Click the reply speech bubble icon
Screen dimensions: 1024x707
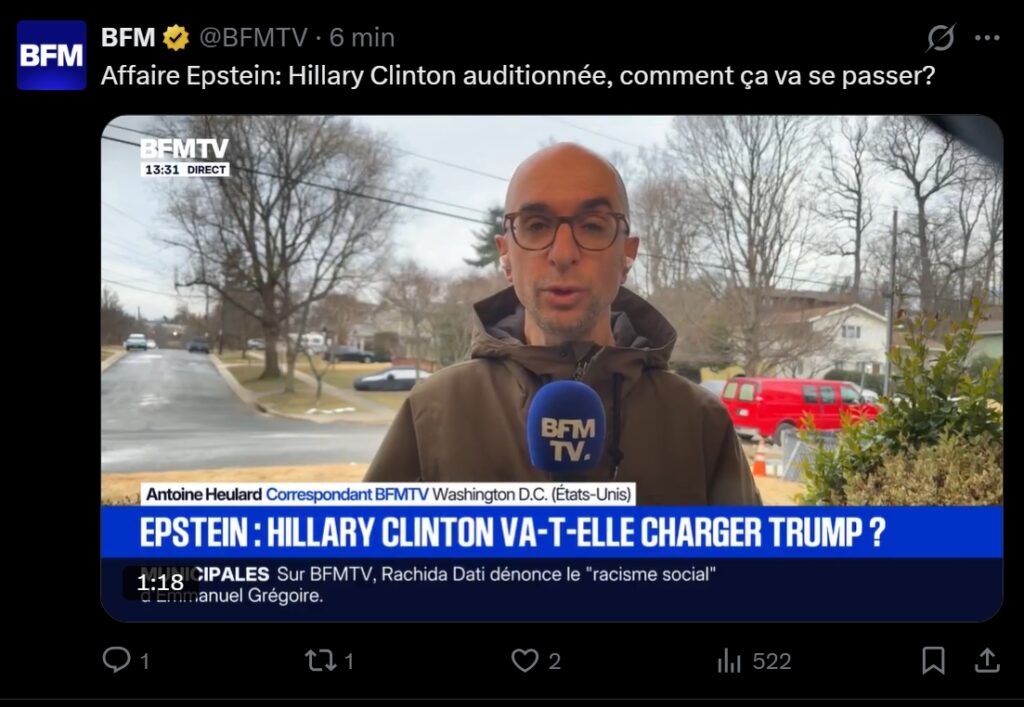point(116,660)
